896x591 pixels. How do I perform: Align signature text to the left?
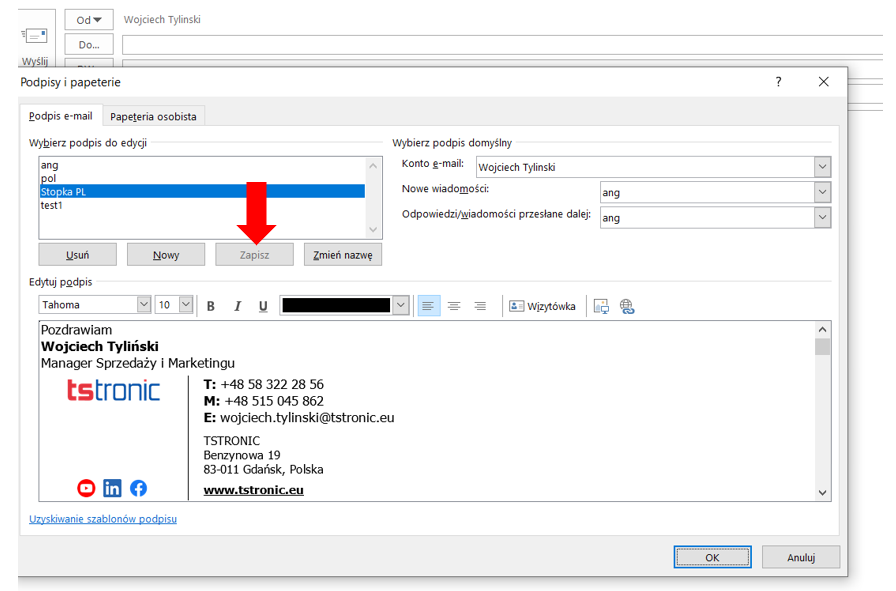[x=428, y=306]
